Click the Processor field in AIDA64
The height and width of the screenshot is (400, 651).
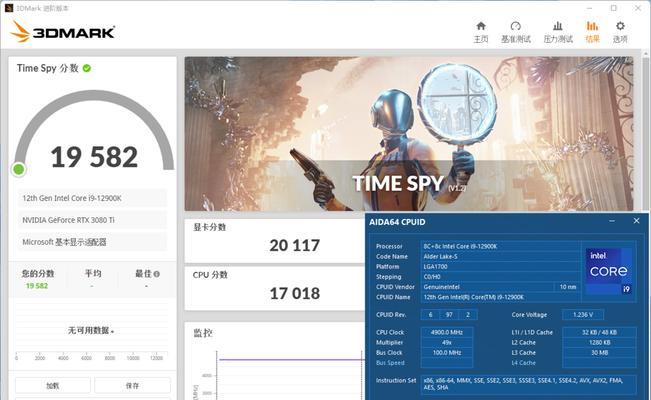point(501,246)
